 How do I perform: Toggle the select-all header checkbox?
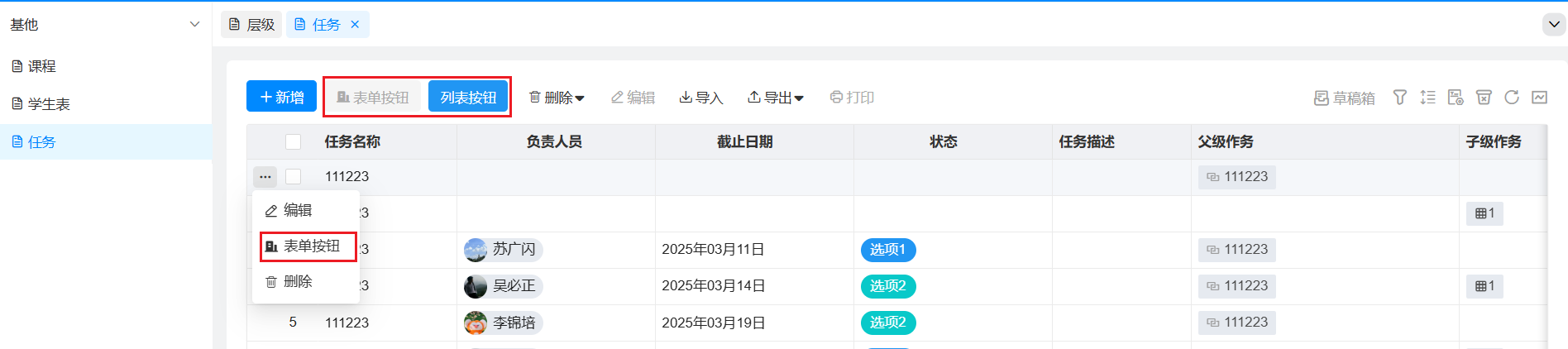[293, 141]
